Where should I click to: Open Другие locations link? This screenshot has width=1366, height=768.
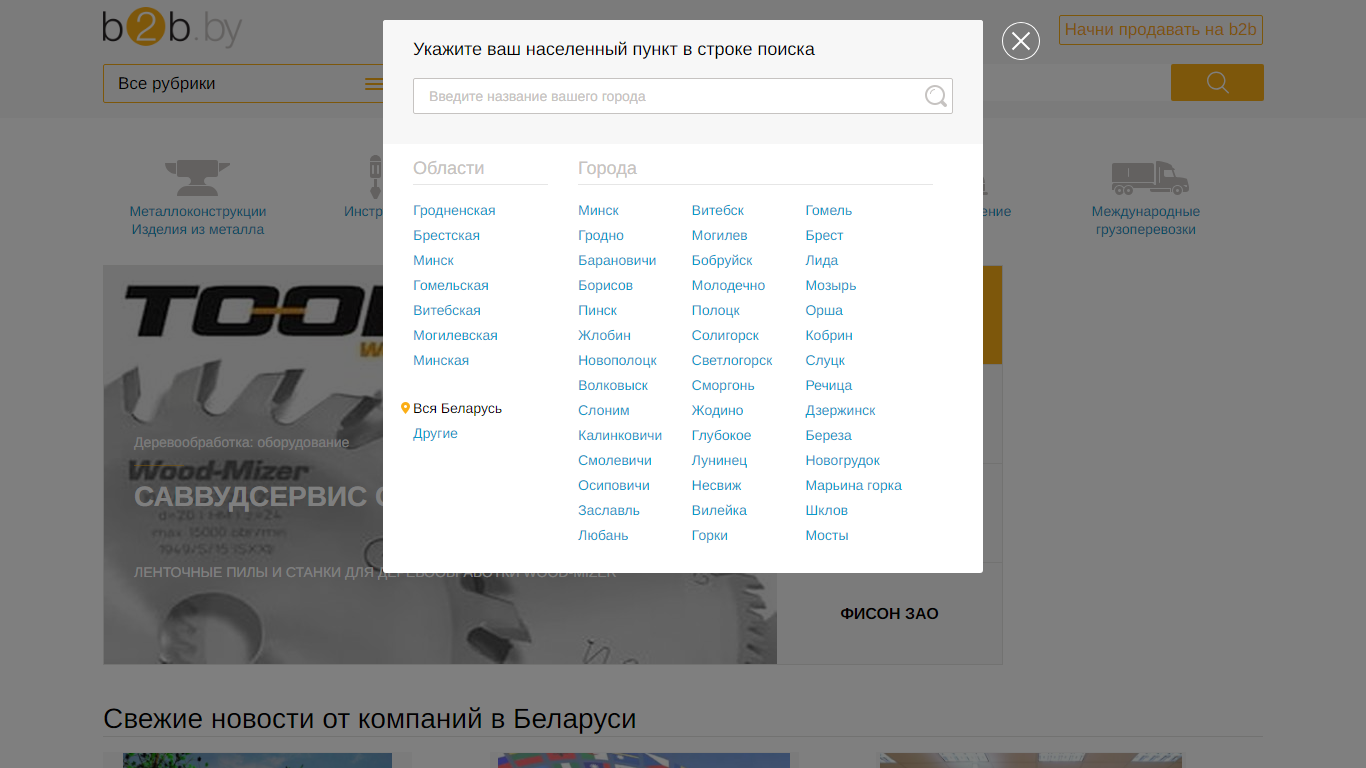[435, 433]
